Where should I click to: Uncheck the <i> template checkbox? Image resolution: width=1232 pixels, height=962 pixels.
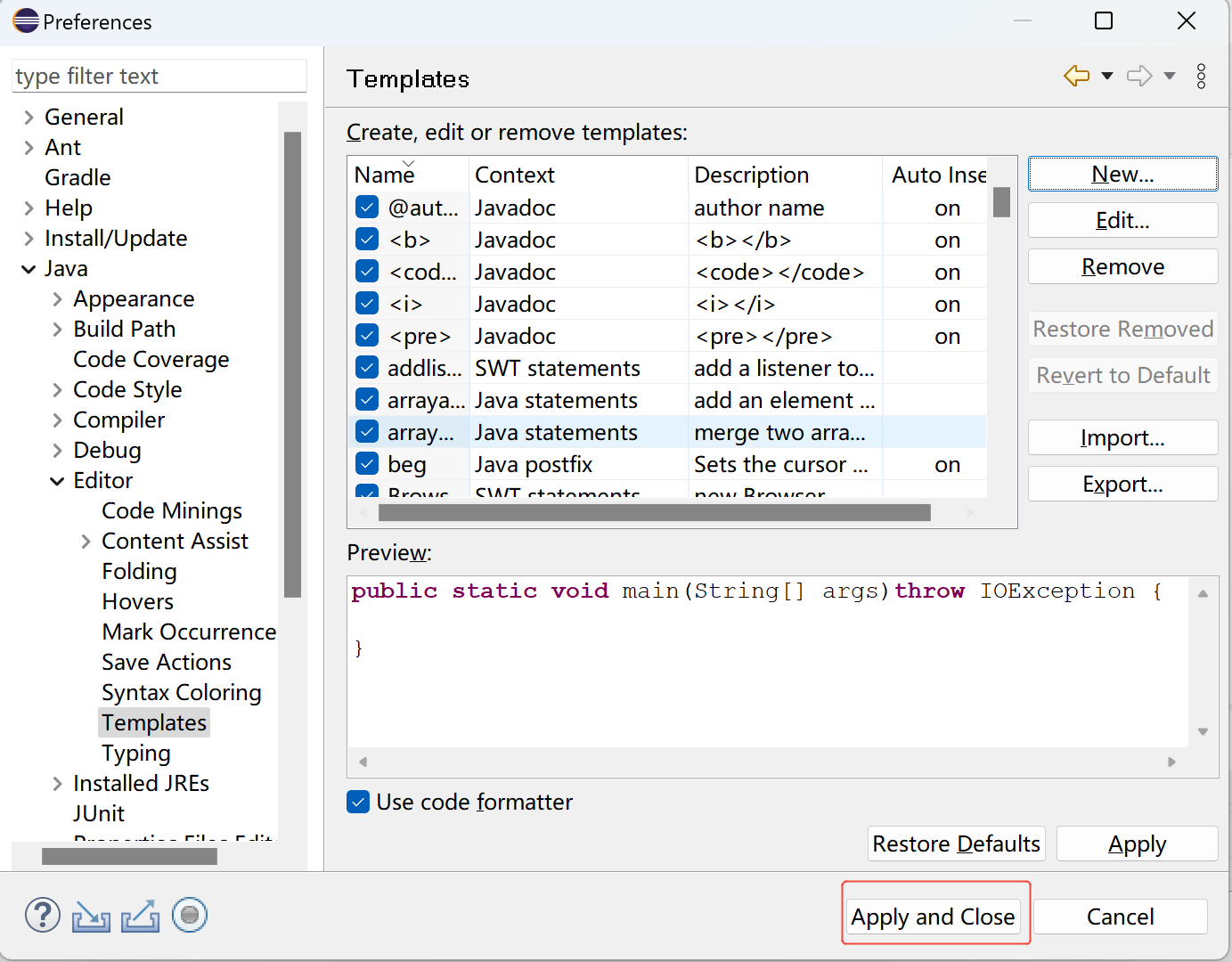(x=367, y=304)
